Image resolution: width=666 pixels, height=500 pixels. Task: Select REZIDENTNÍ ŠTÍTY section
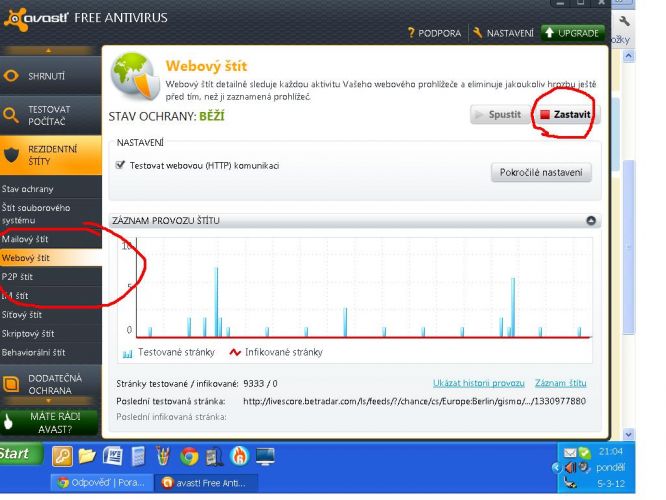click(51, 155)
